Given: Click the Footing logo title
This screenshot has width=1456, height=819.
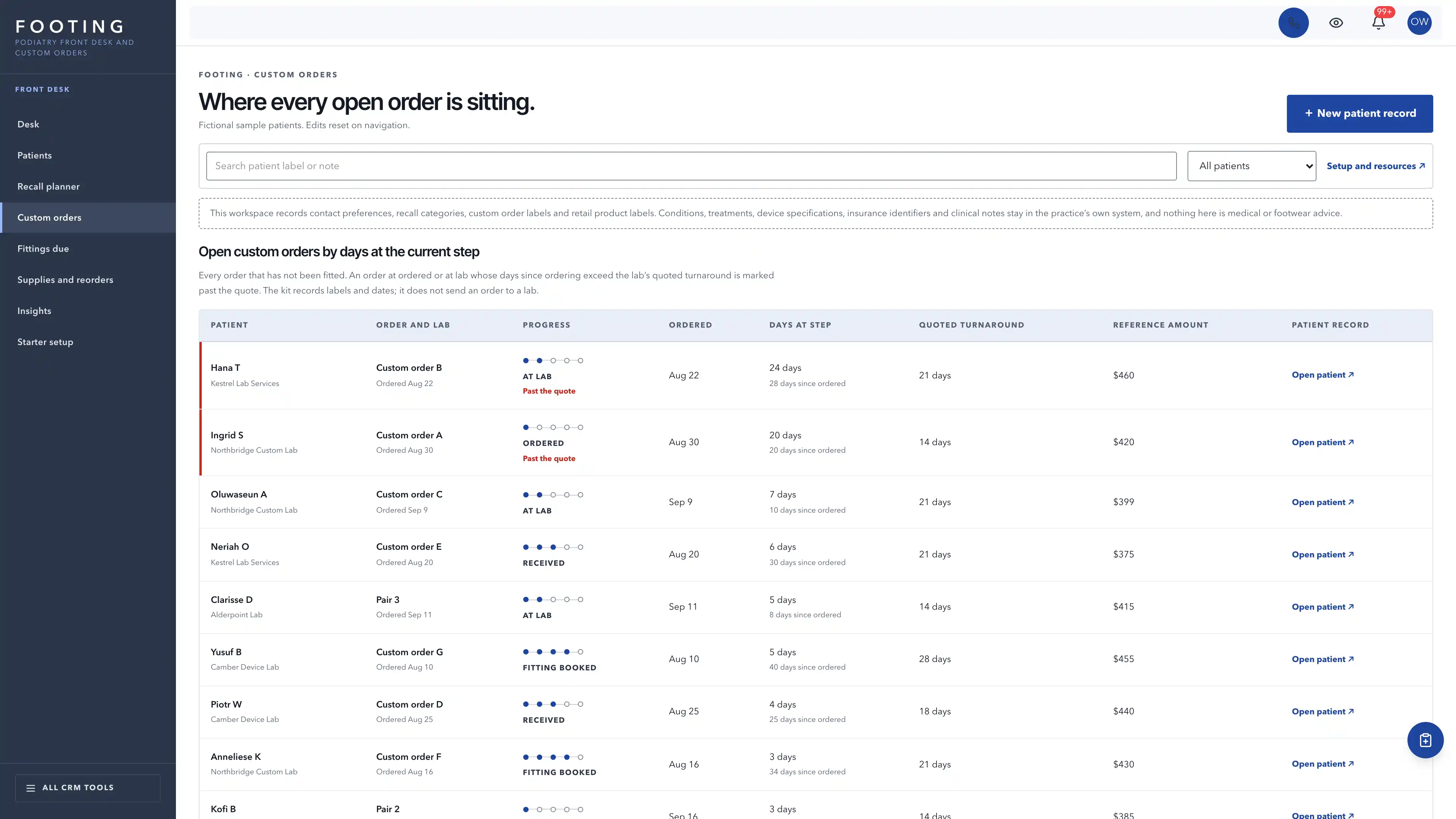Looking at the screenshot, I should click(x=70, y=27).
